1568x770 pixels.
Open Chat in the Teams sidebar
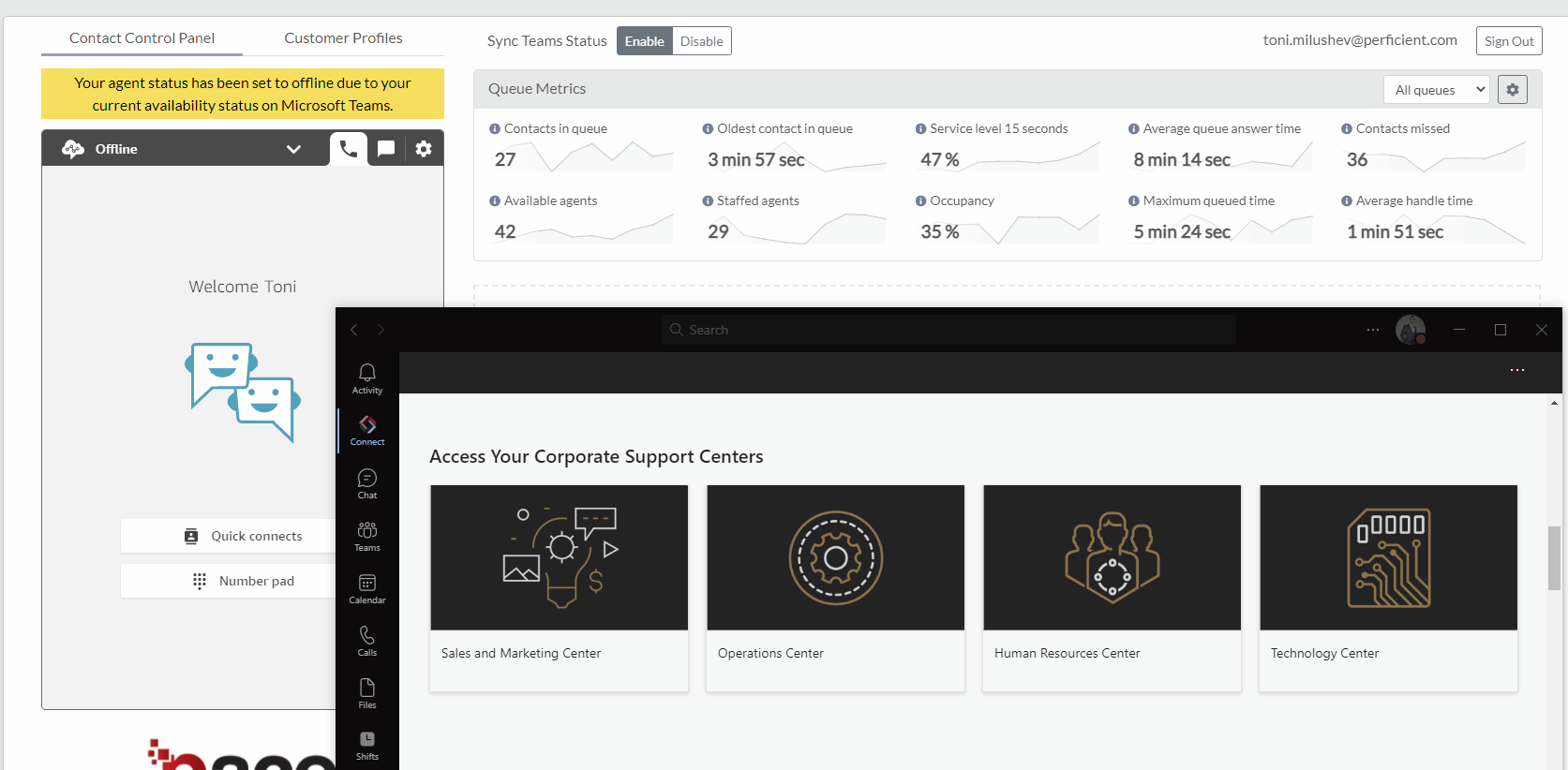pos(367,483)
